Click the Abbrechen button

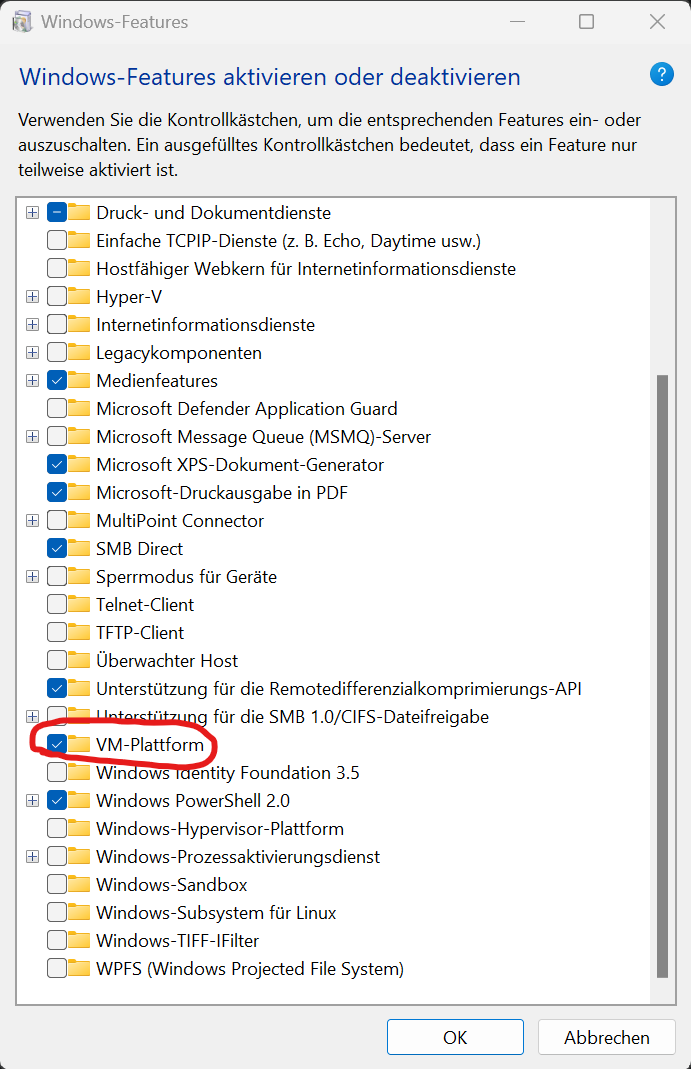(x=606, y=1037)
